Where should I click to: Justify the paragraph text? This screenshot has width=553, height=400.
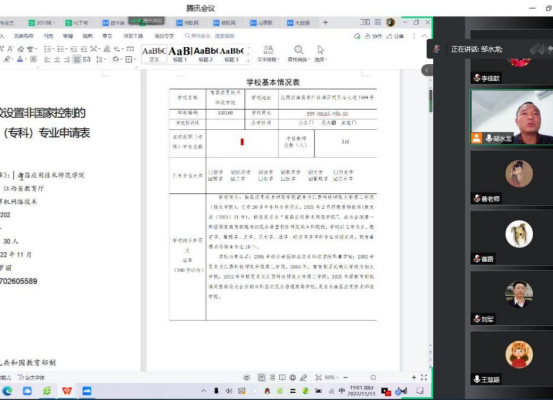[x=77, y=59]
